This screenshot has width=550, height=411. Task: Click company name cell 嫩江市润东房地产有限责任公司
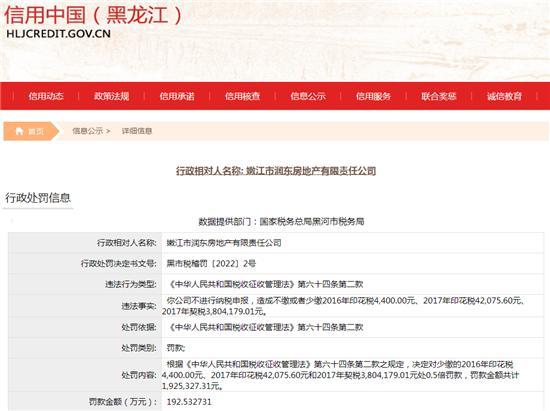coord(224,243)
